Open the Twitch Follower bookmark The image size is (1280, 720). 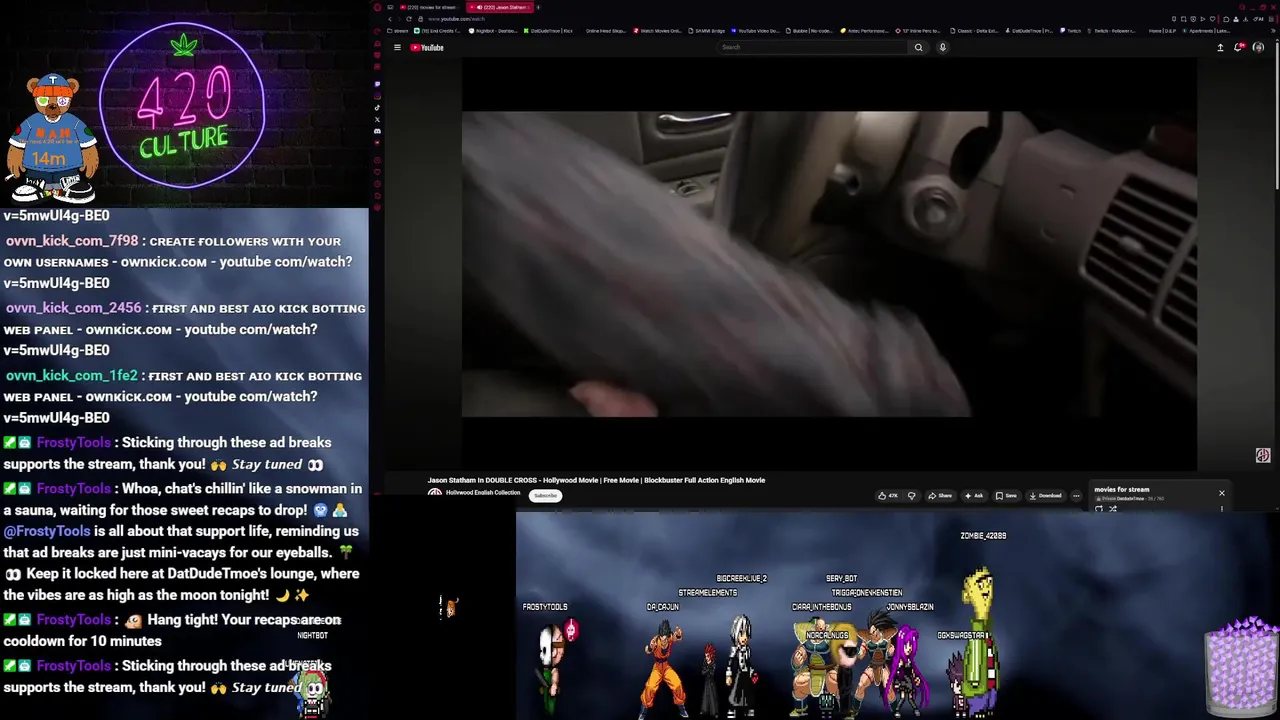[x=1111, y=31]
